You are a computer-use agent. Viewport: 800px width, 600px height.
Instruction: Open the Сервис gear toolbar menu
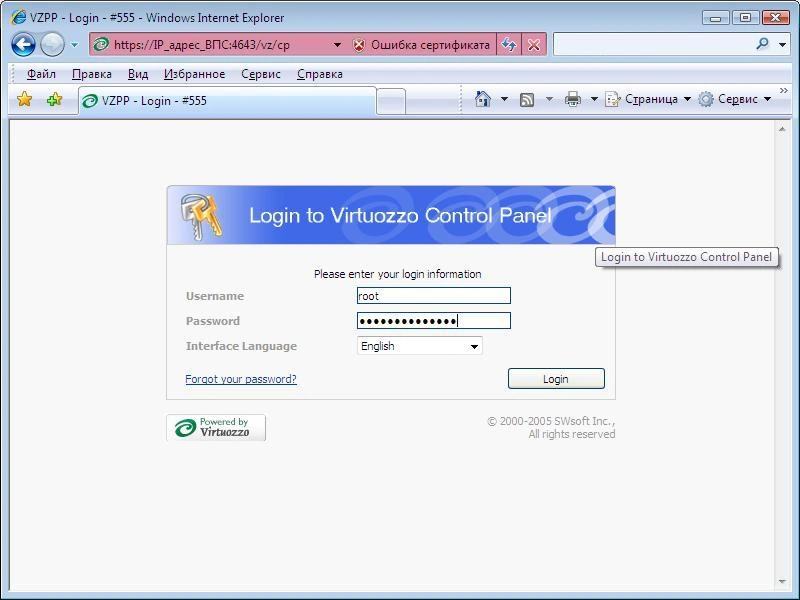[x=735, y=99]
